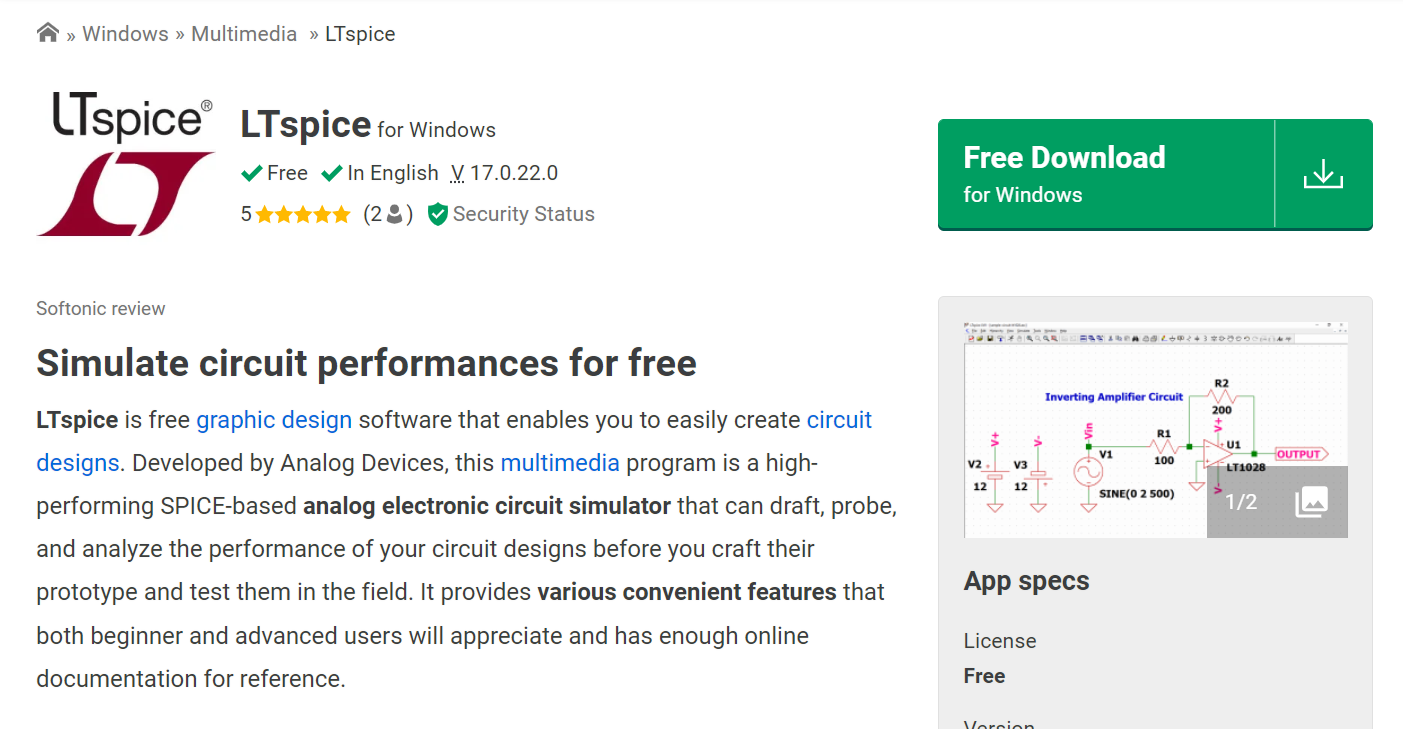Follow the 'circuit designs' link
Screen dimensions: 1403x729
pos(454,441)
